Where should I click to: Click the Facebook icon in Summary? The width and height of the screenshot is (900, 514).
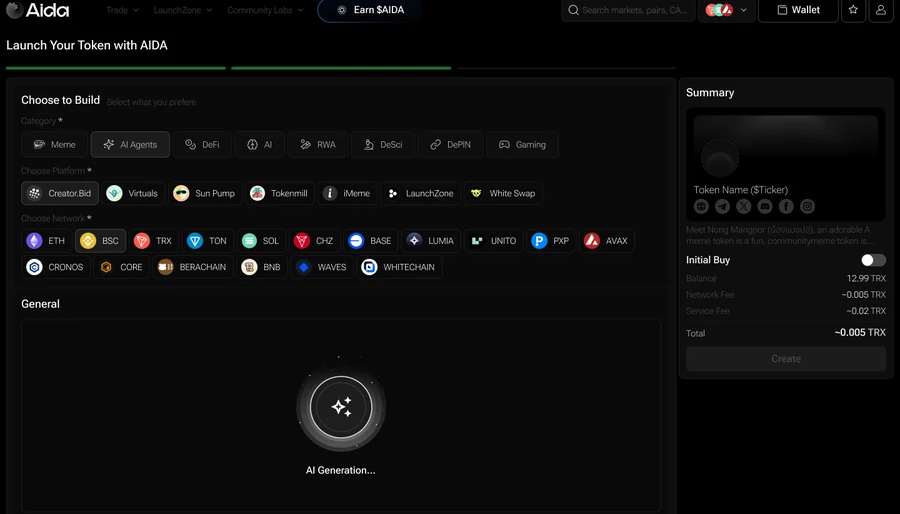pyautogui.click(x=786, y=207)
